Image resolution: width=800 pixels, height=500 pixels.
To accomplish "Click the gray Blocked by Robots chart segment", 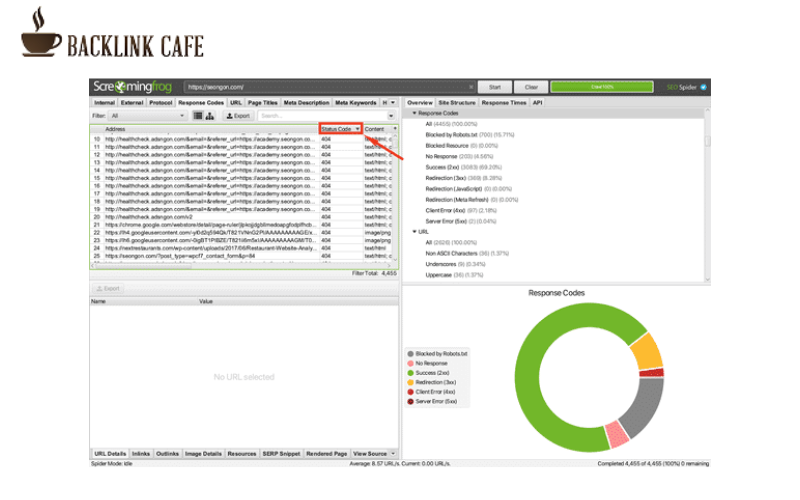I will [x=643, y=406].
